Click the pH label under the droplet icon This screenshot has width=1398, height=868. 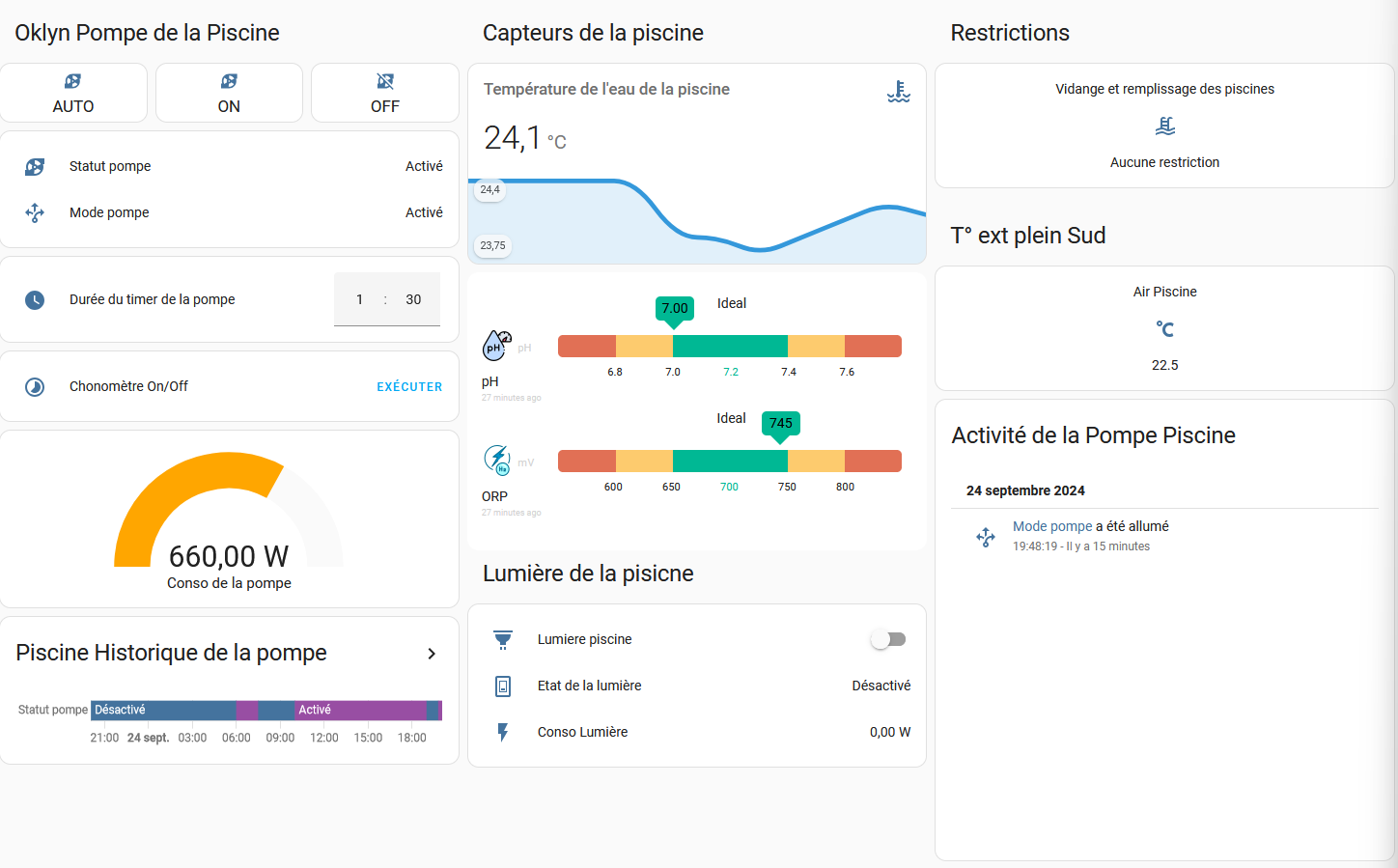coord(490,381)
